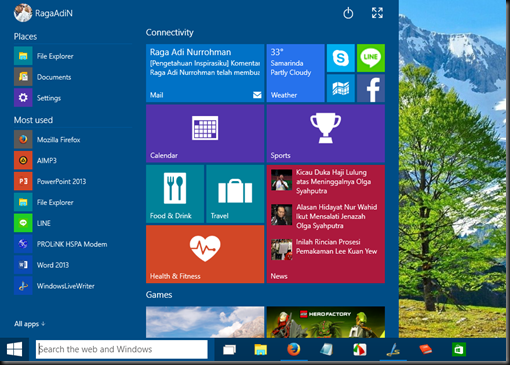510x365 pixels.
Task: Open the Hero Factory game tile
Action: coord(326,322)
